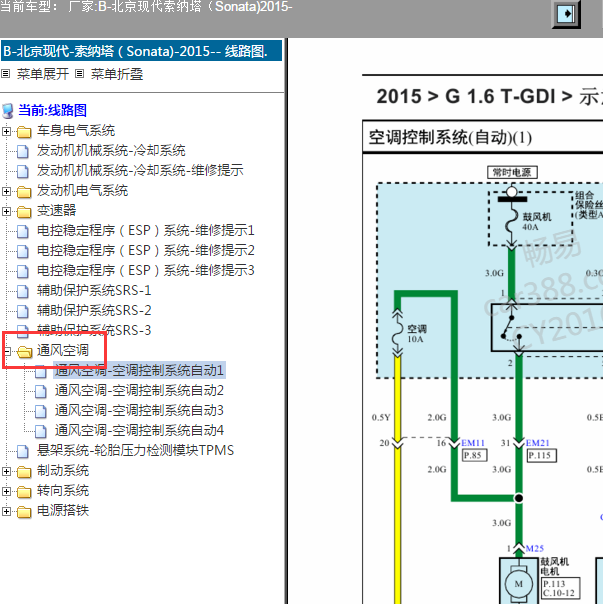The image size is (603, 604).
Task: Click the M25 connector link in diagram
Action: pos(534,549)
